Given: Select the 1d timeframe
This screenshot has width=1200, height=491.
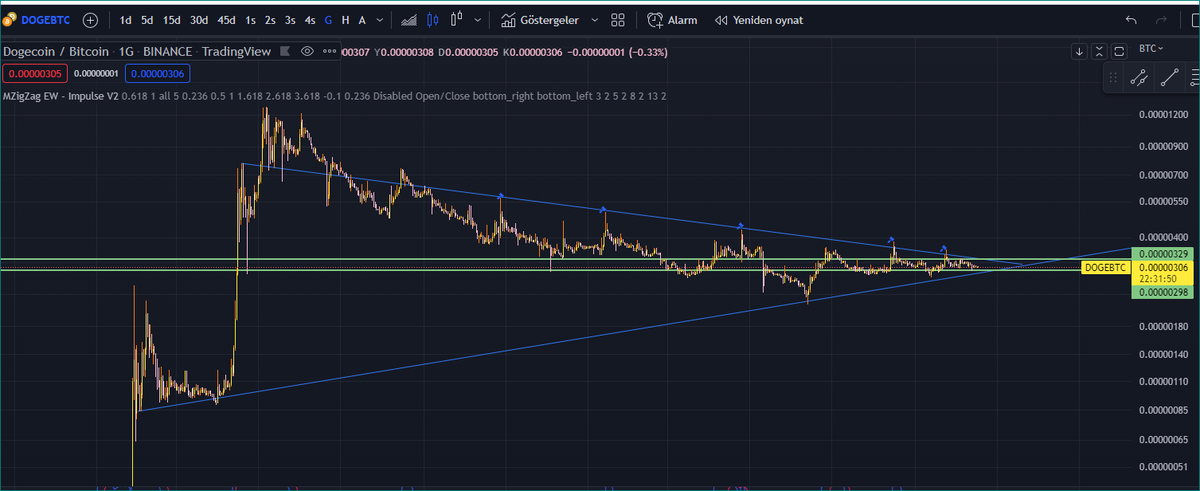Looking at the screenshot, I should pos(125,19).
